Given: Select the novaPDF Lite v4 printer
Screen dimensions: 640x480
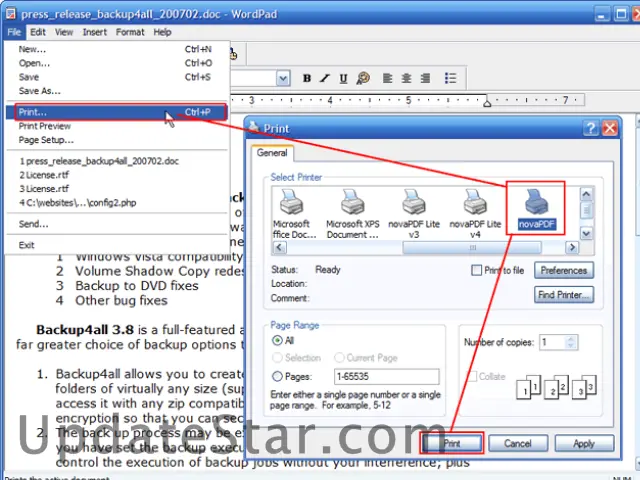Looking at the screenshot, I should point(475,214).
